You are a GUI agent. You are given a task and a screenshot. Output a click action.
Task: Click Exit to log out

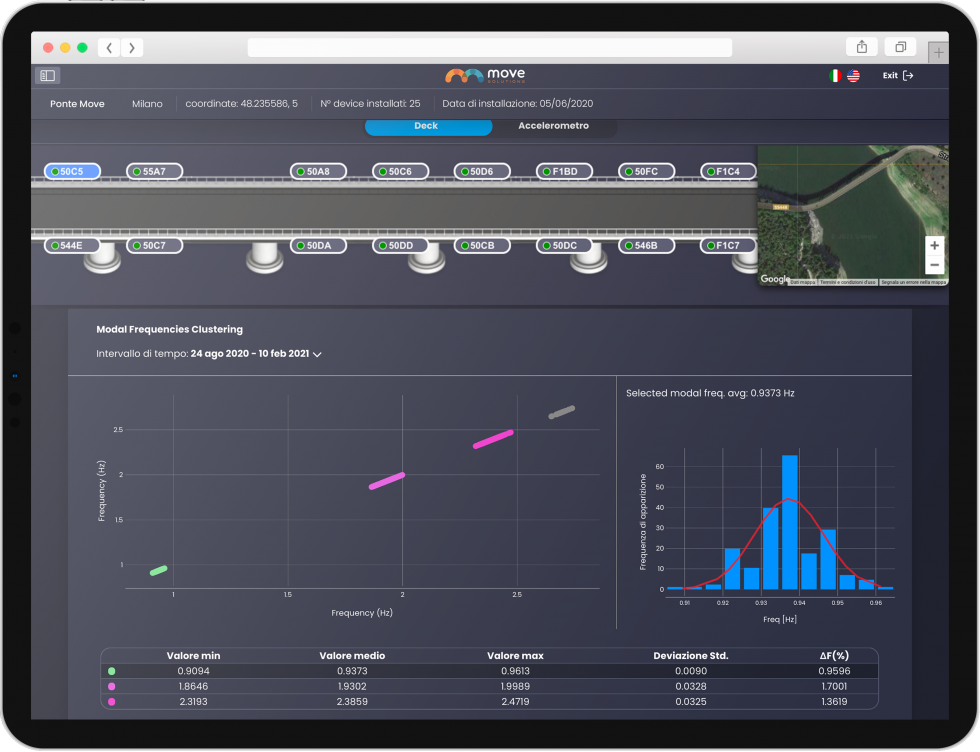click(897, 75)
